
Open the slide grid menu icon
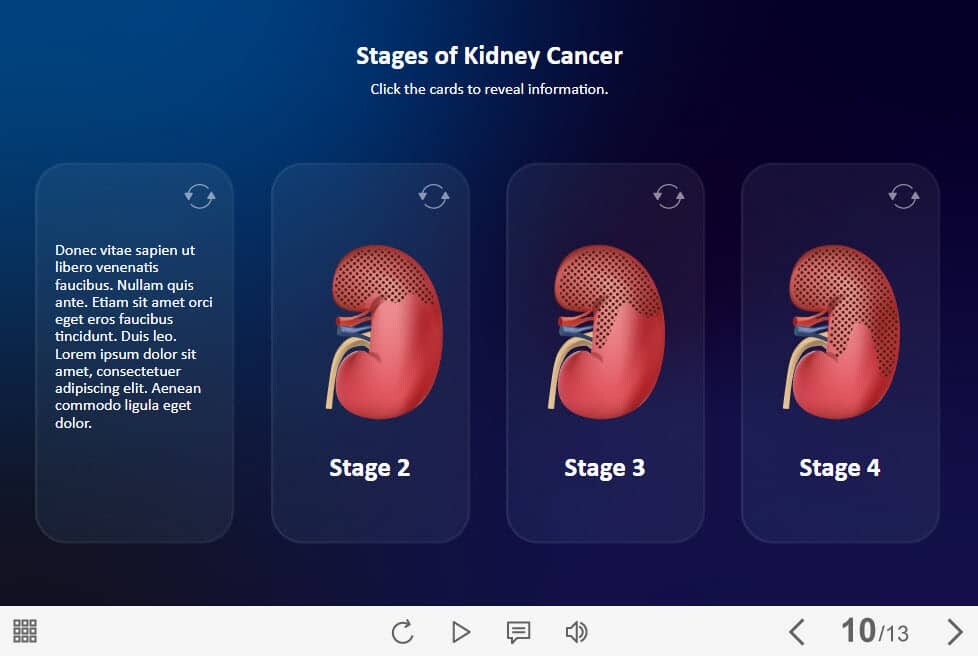pyautogui.click(x=25, y=631)
